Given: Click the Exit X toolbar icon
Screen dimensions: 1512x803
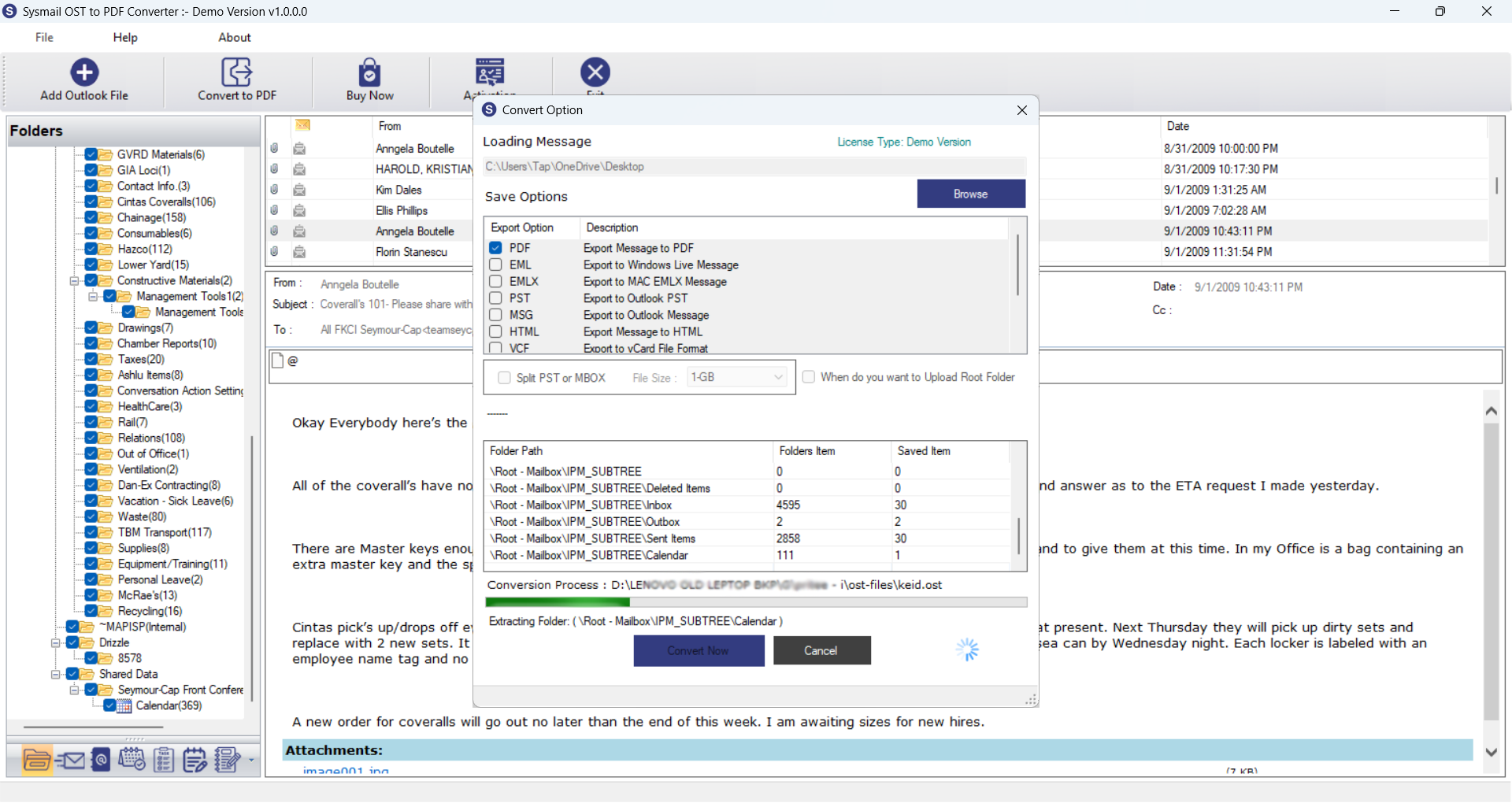Looking at the screenshot, I should (595, 72).
